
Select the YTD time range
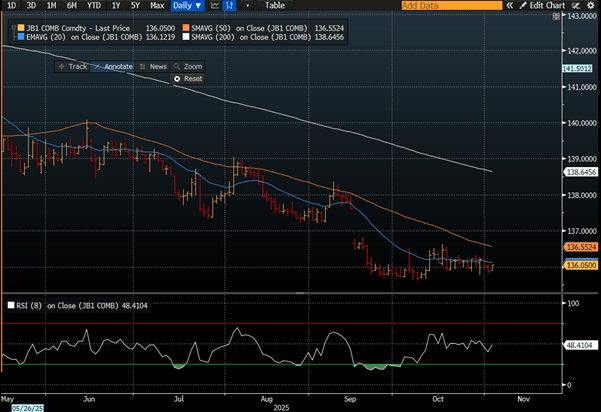pyautogui.click(x=92, y=6)
